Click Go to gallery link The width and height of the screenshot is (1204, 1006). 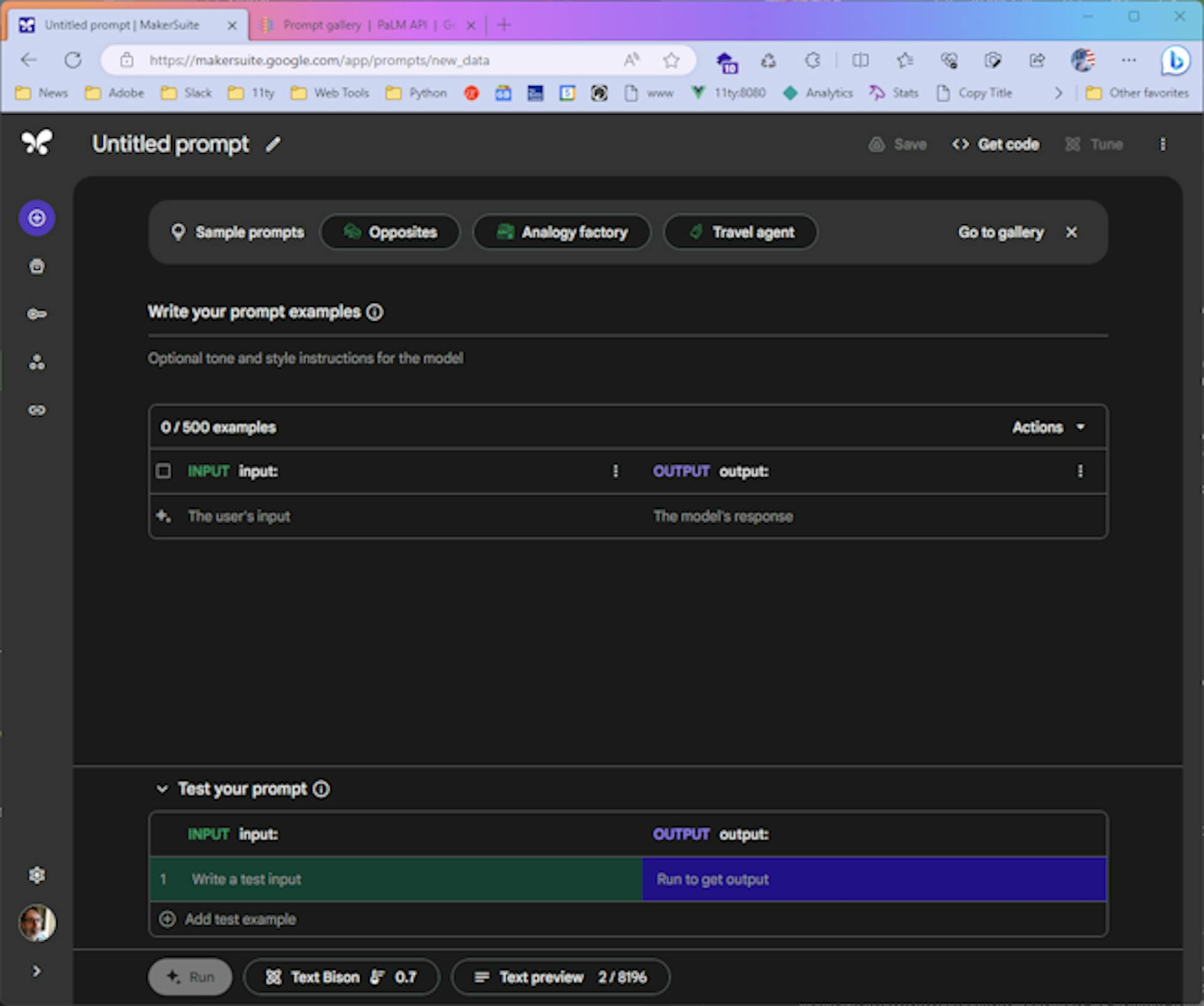[x=999, y=231]
